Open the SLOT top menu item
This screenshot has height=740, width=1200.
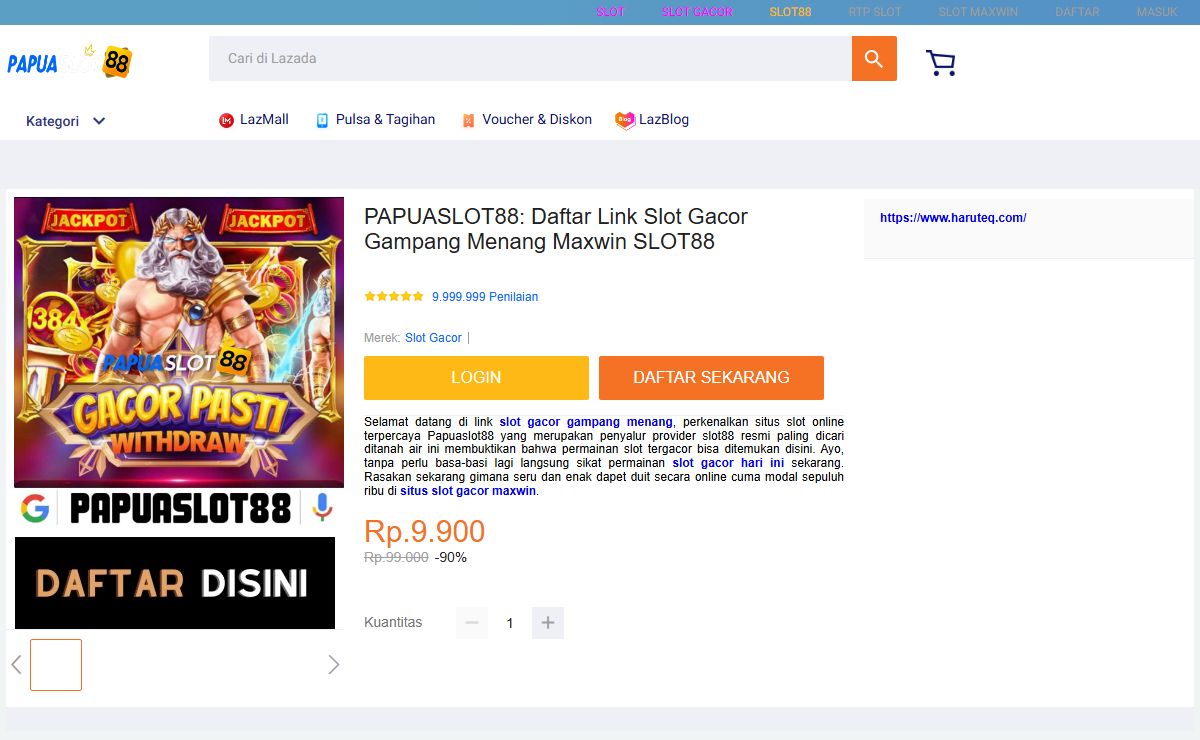click(610, 12)
